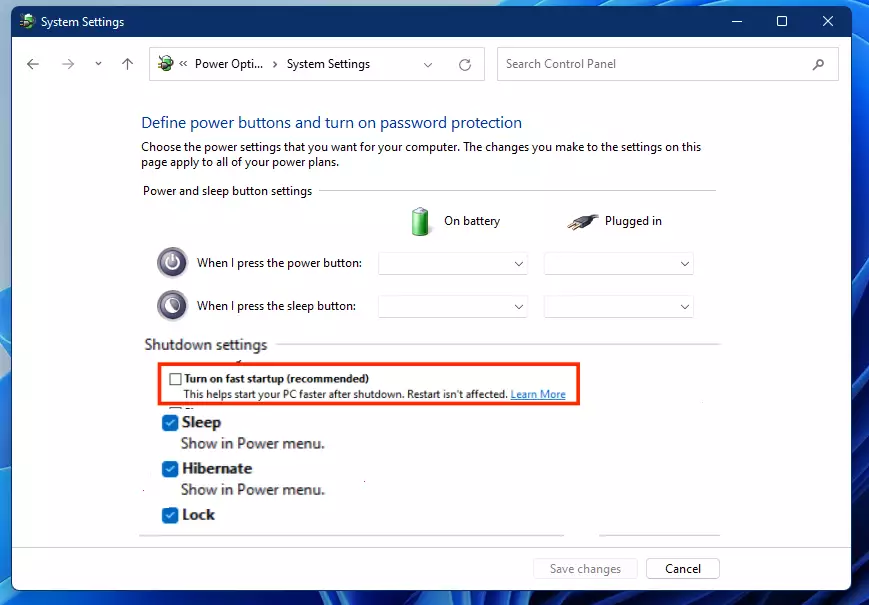Screen dimensions: 869x605
Task: Click the Power Options icon in the address bar
Action: click(165, 64)
